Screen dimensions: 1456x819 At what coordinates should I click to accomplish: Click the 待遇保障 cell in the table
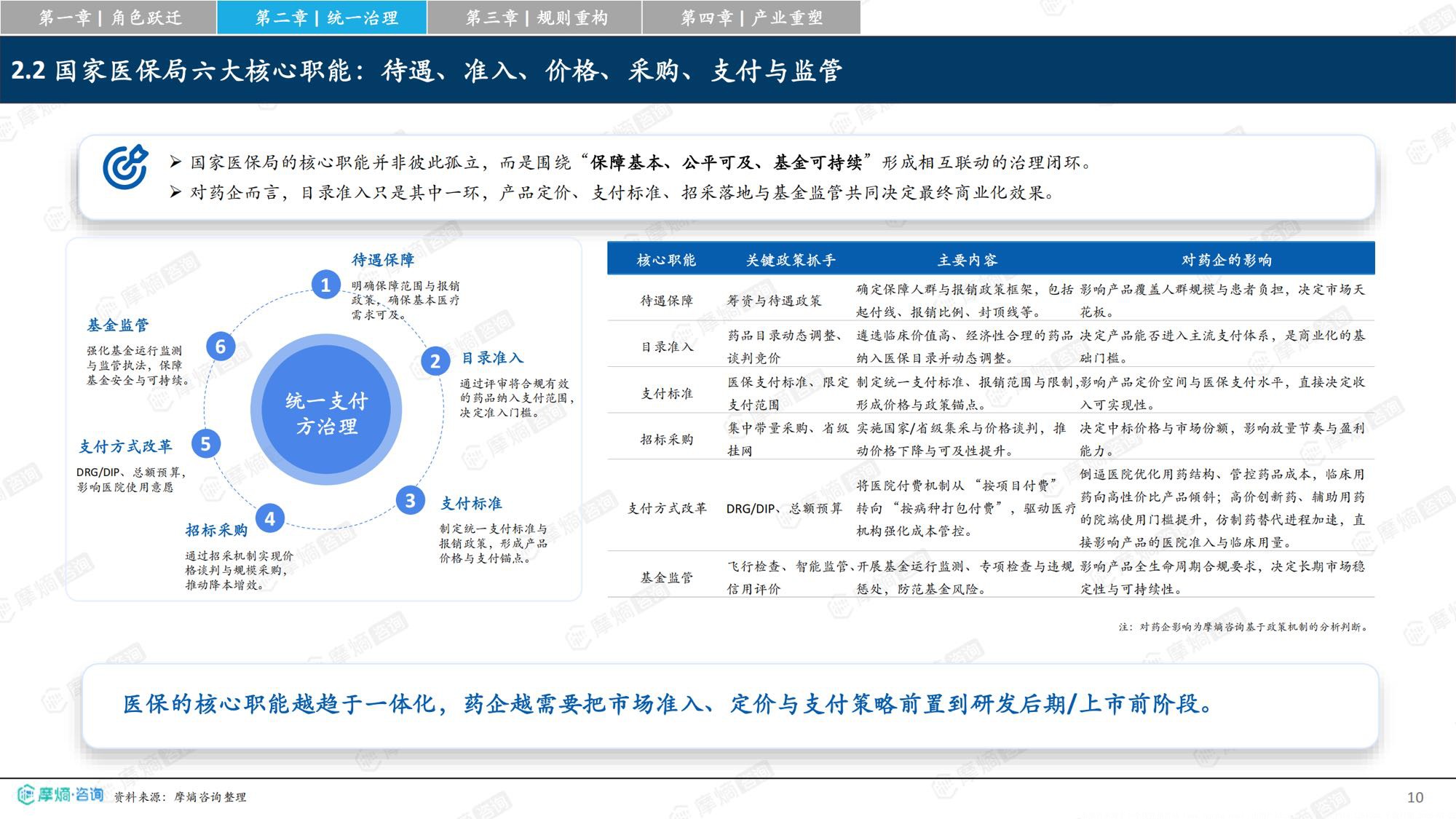click(x=666, y=301)
